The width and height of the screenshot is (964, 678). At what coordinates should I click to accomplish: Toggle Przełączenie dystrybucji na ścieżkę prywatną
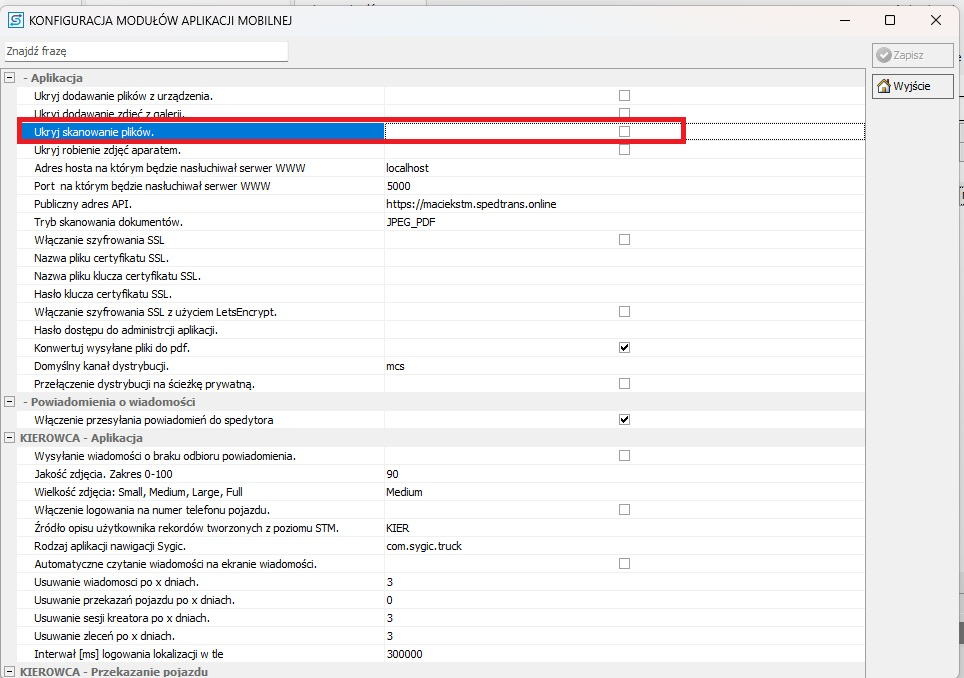click(x=625, y=384)
